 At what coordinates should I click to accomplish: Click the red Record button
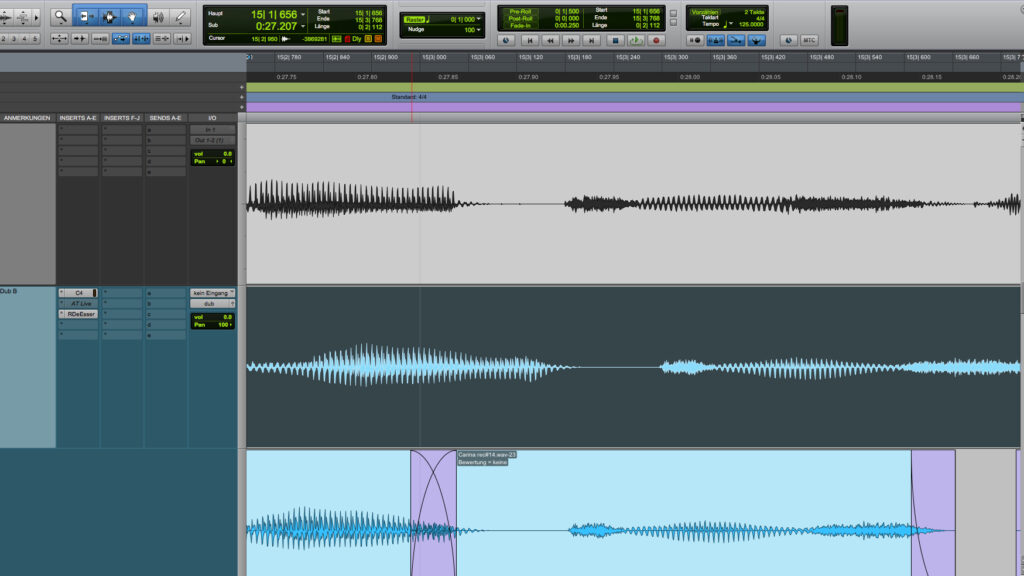[656, 40]
